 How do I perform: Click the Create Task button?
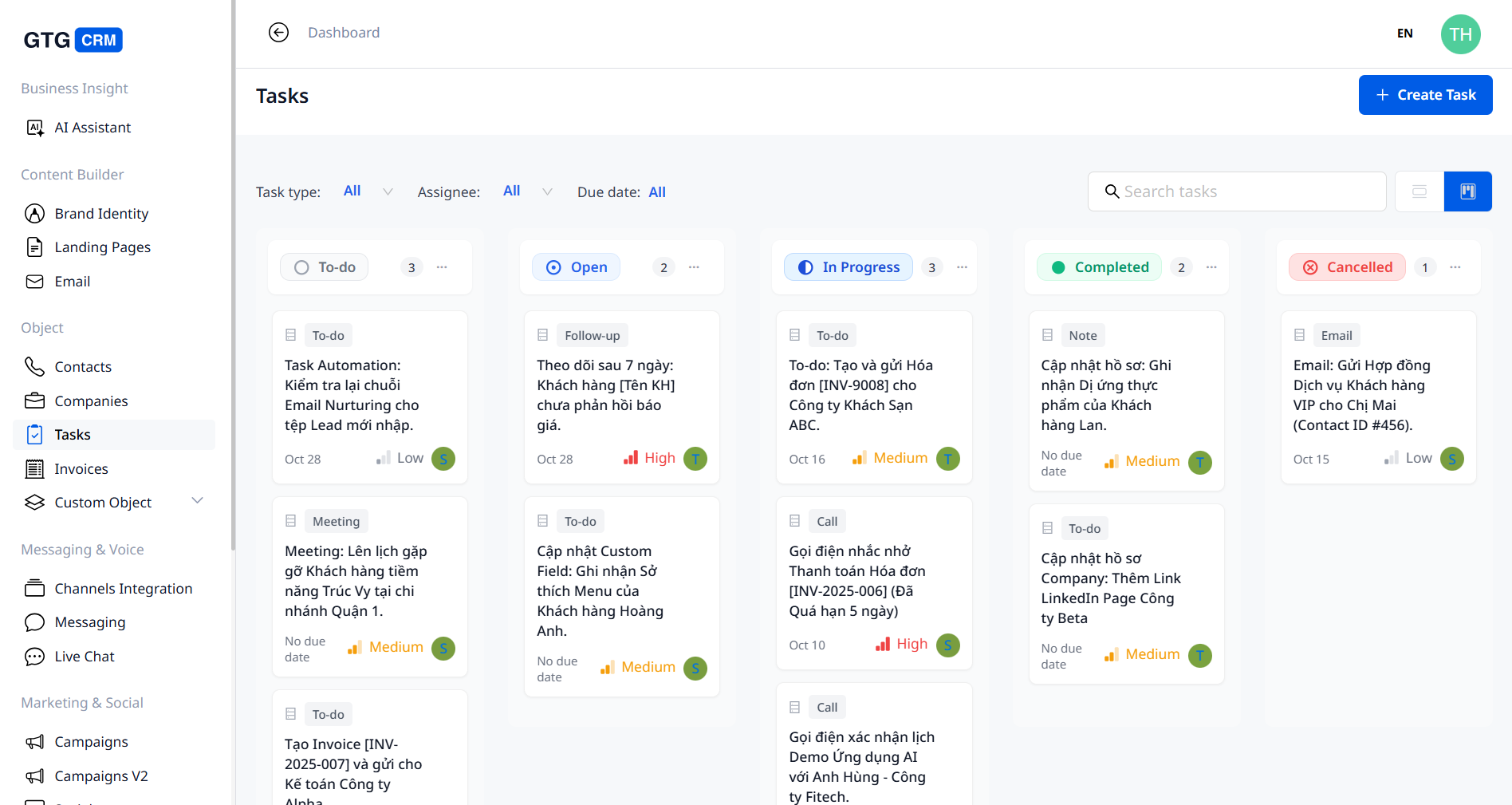coord(1425,95)
